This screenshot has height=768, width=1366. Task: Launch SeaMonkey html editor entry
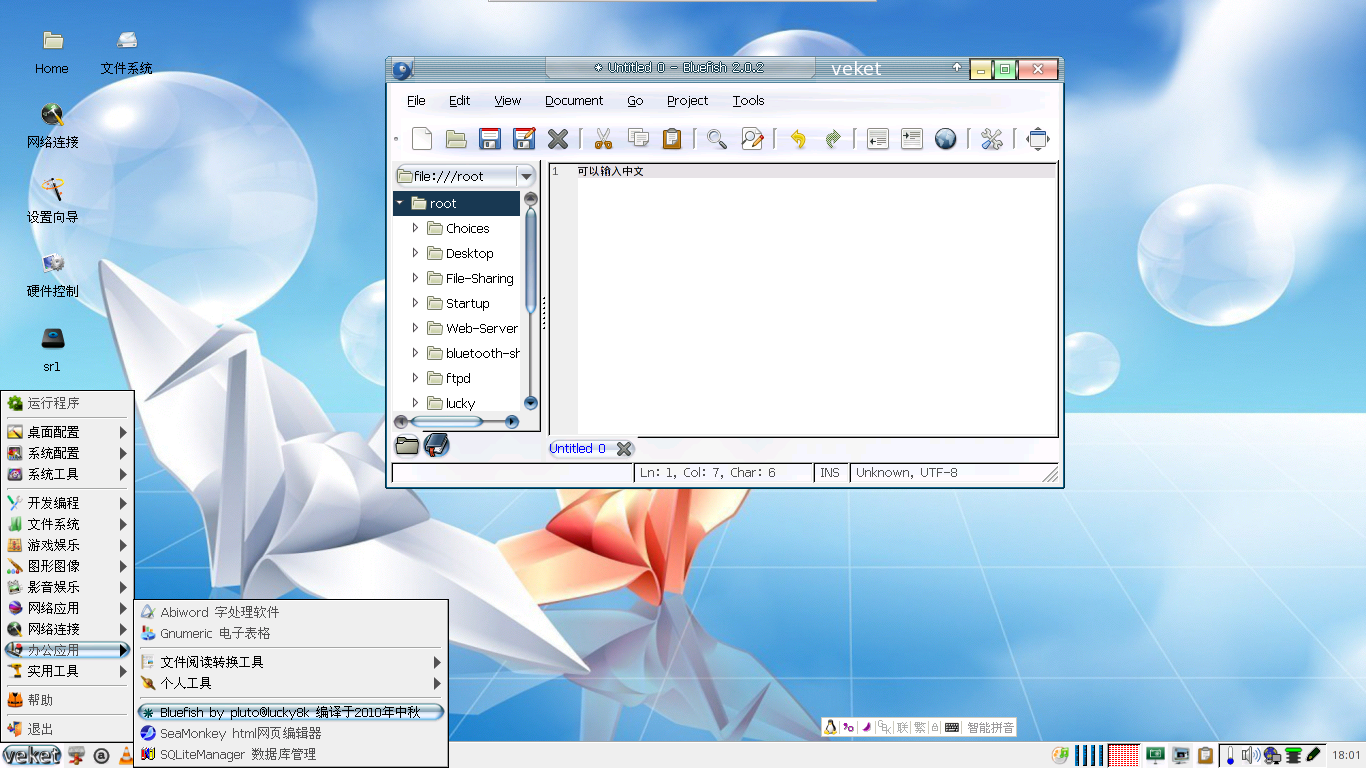tap(290, 733)
